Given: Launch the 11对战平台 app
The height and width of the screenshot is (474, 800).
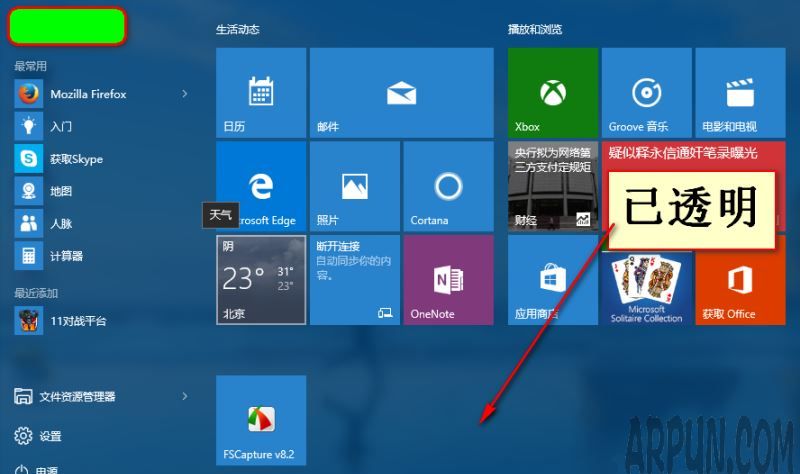Looking at the screenshot, I should click(102, 320).
